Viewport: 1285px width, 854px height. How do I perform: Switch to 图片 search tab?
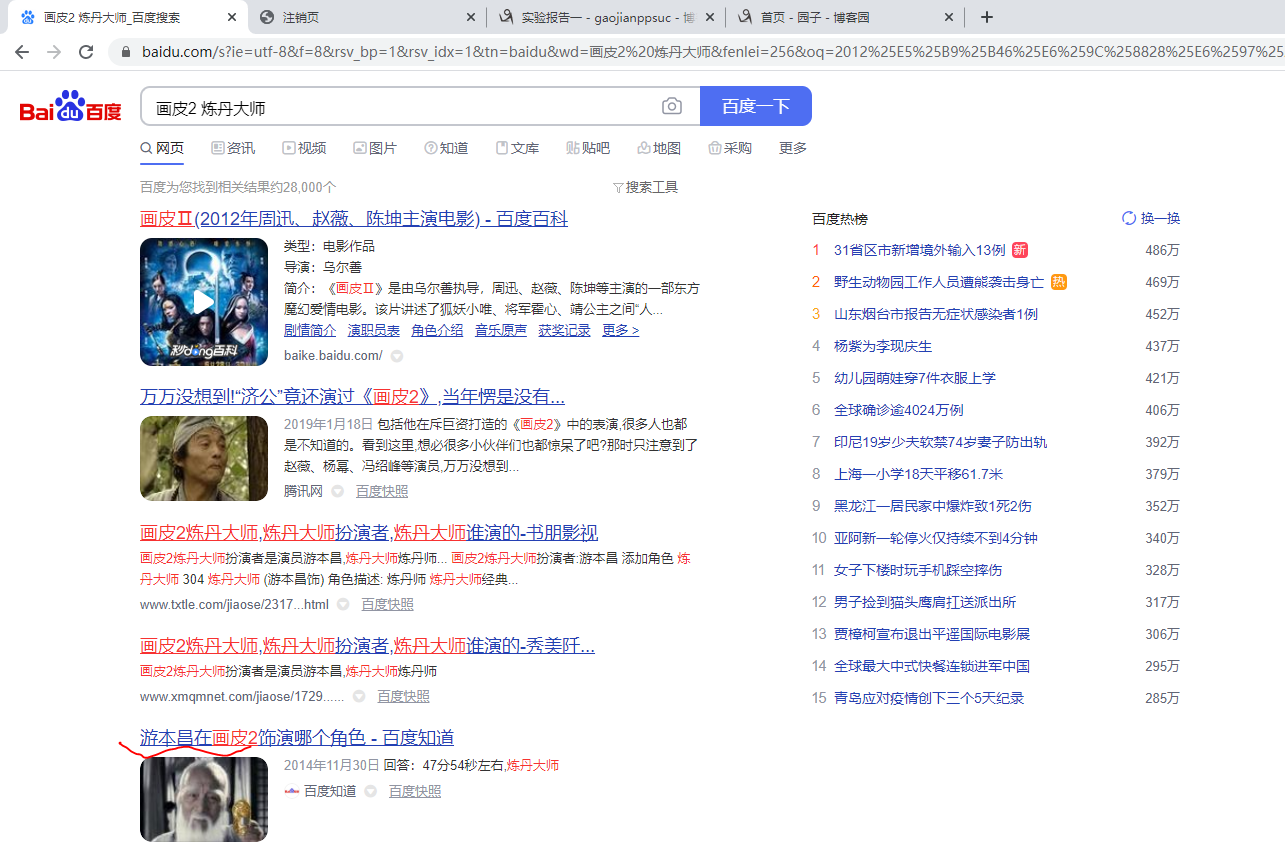coord(375,148)
